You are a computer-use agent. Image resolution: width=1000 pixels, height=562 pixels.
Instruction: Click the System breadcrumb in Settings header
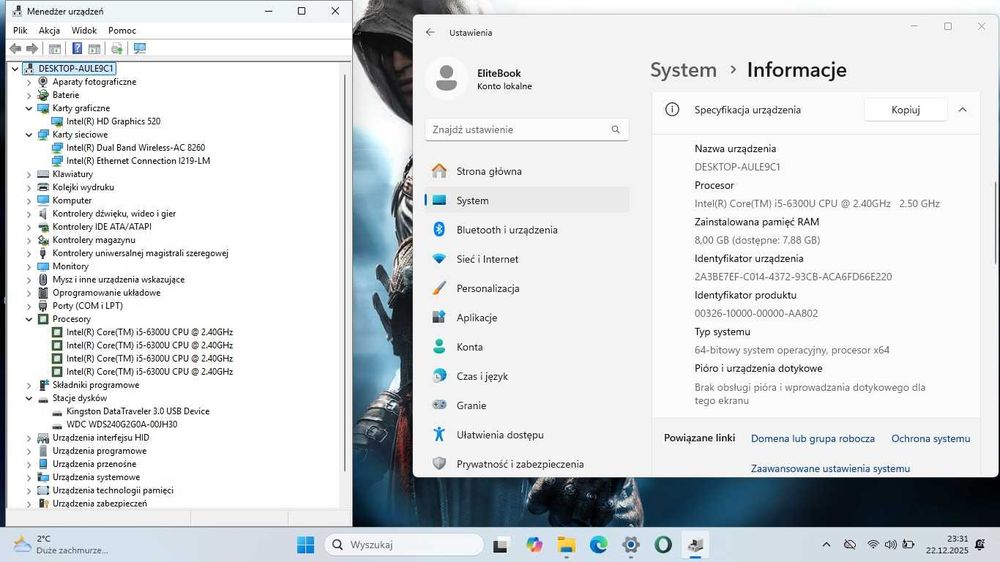[683, 70]
